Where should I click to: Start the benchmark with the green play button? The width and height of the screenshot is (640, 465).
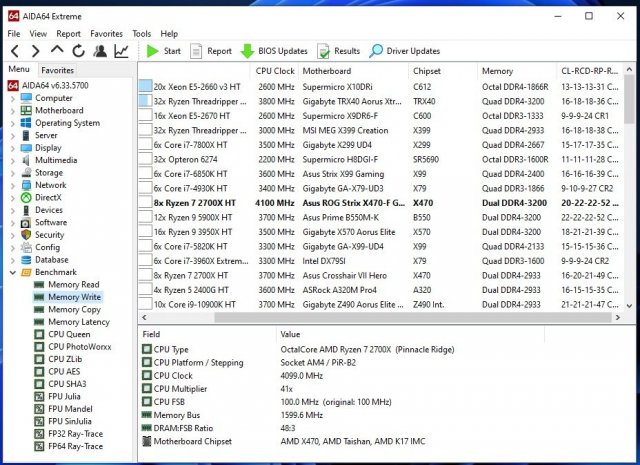click(163, 51)
